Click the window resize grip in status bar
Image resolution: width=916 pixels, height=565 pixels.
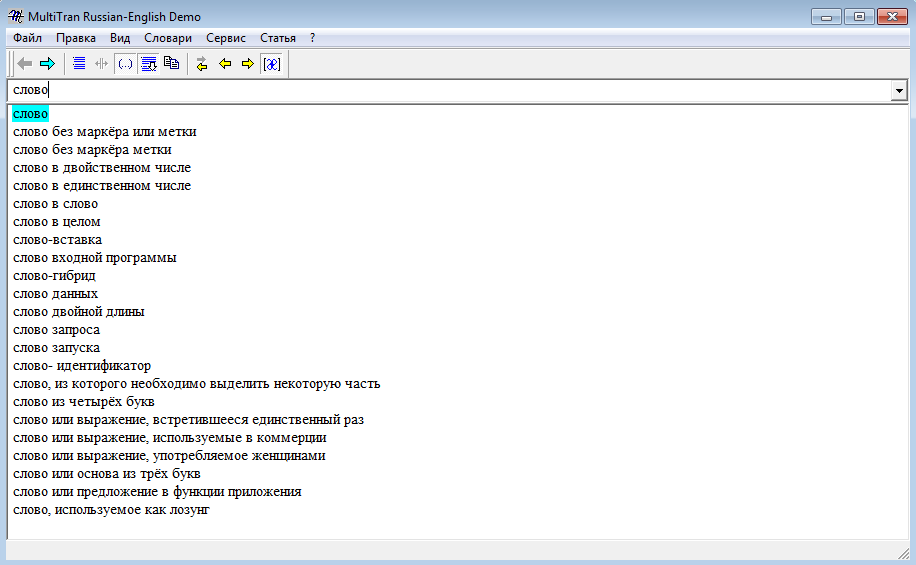click(x=903, y=552)
